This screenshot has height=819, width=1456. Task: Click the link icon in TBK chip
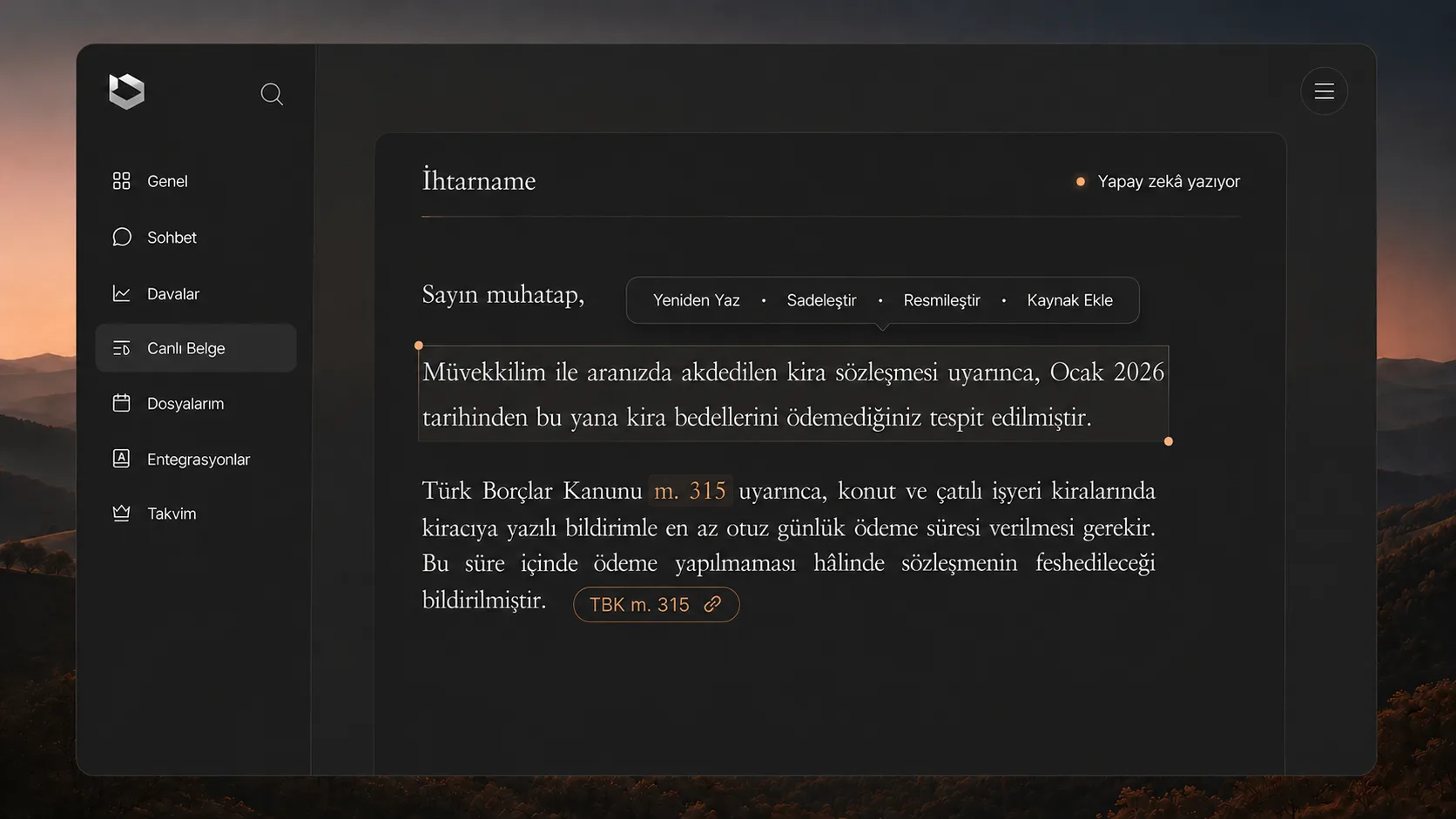click(712, 604)
